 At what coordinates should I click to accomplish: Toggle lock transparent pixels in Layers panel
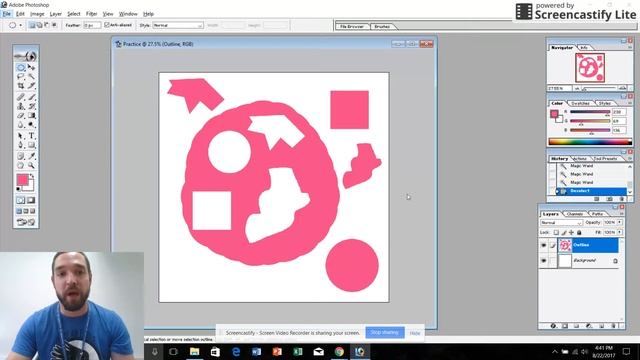click(556, 232)
